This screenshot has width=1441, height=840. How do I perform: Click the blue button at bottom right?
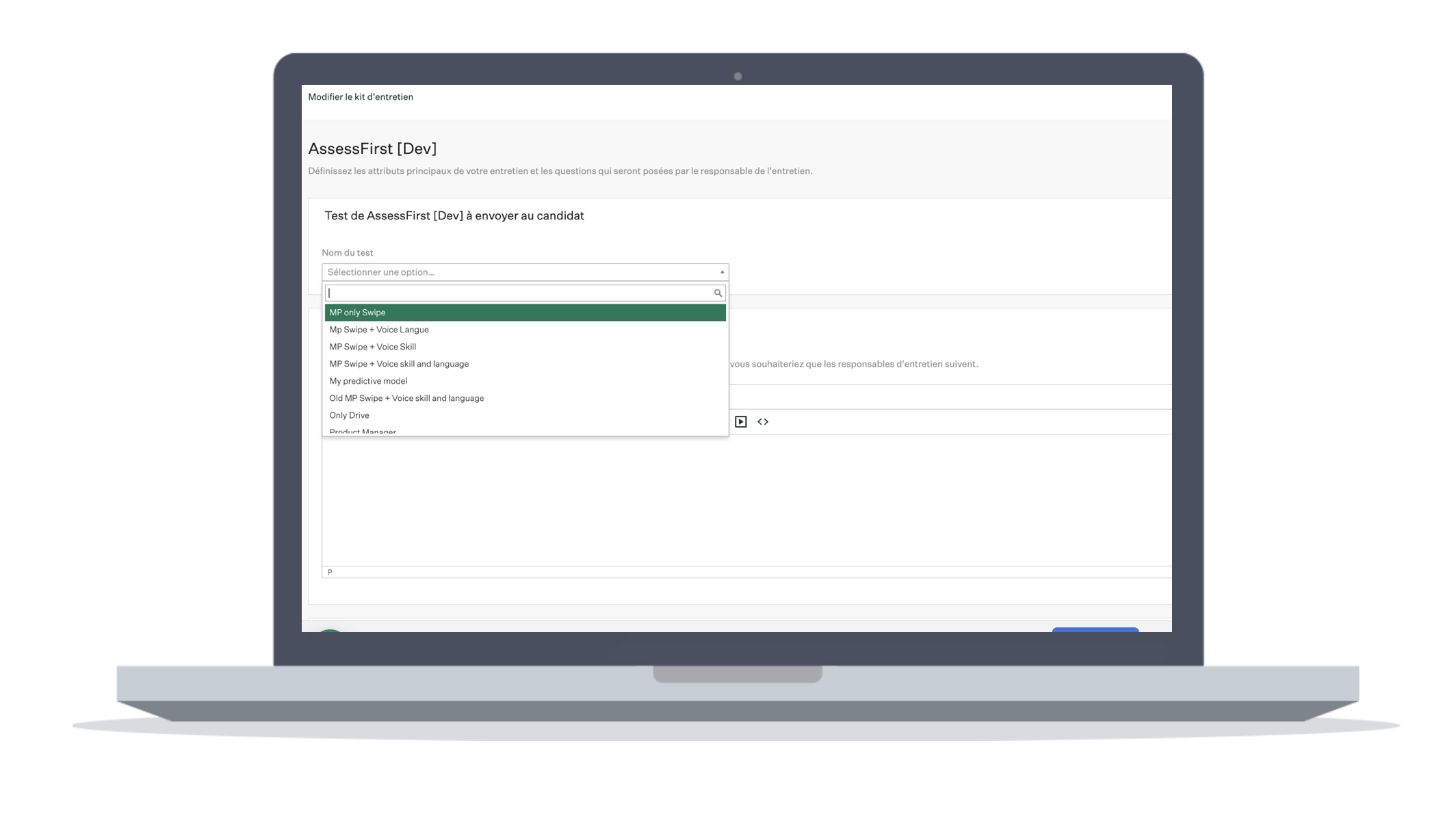1095,629
